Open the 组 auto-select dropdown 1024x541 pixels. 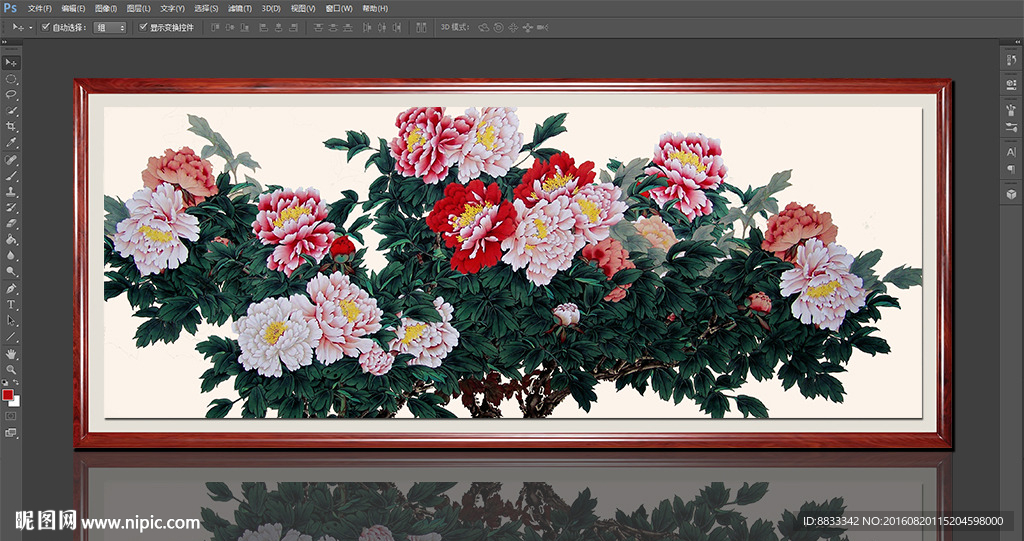click(x=110, y=27)
